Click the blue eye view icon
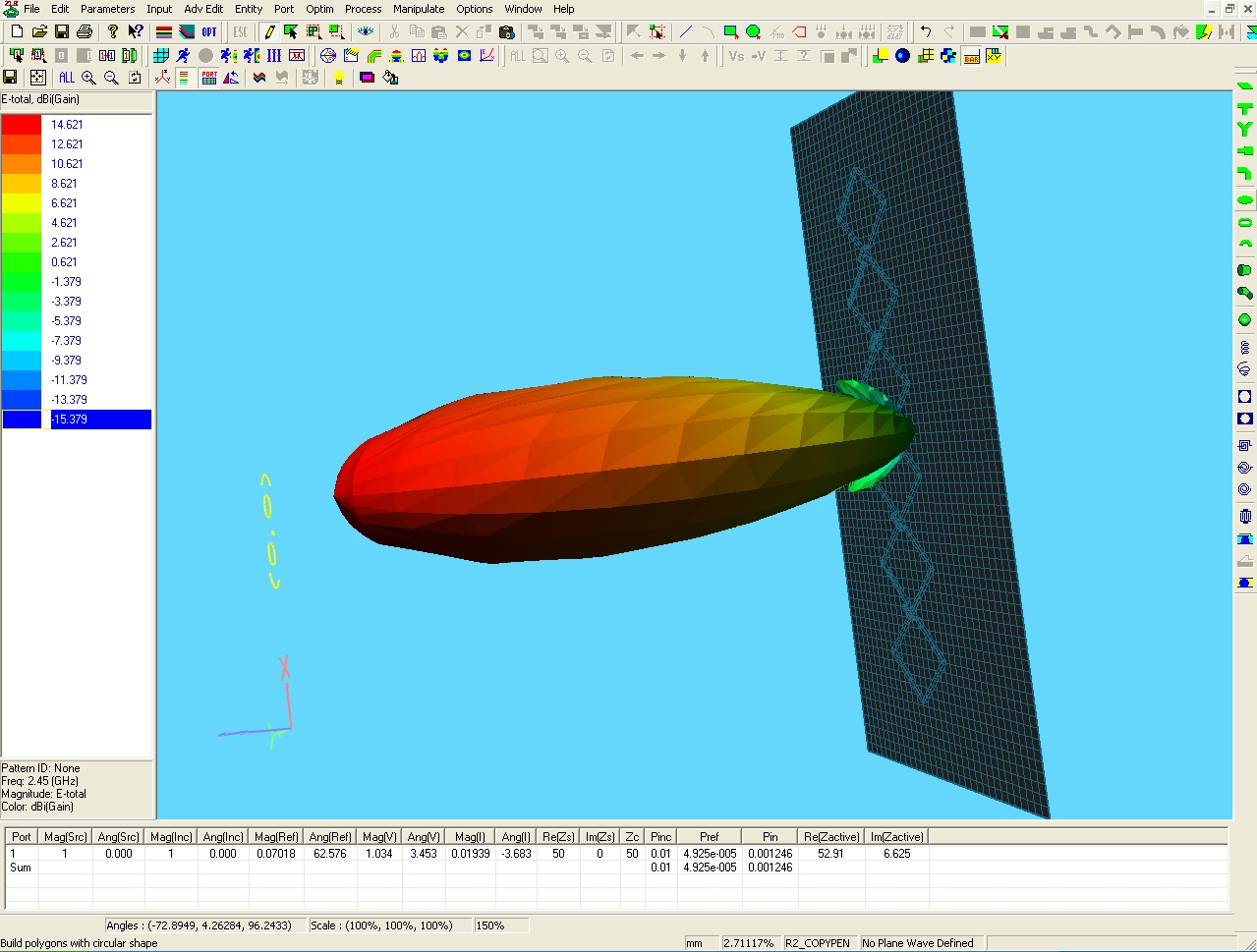Viewport: 1257px width, 952px height. point(366,32)
